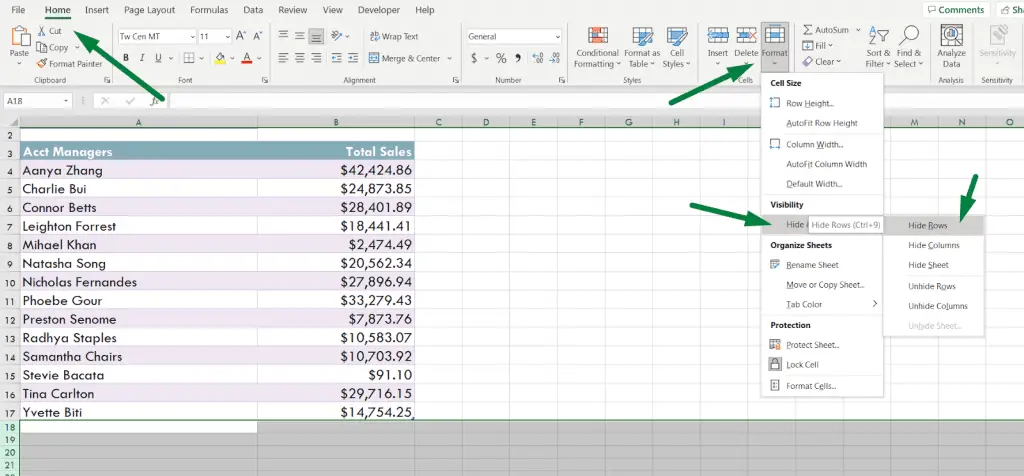Choose Hide Rows in submenu
The height and width of the screenshot is (476, 1024).
(x=933, y=225)
